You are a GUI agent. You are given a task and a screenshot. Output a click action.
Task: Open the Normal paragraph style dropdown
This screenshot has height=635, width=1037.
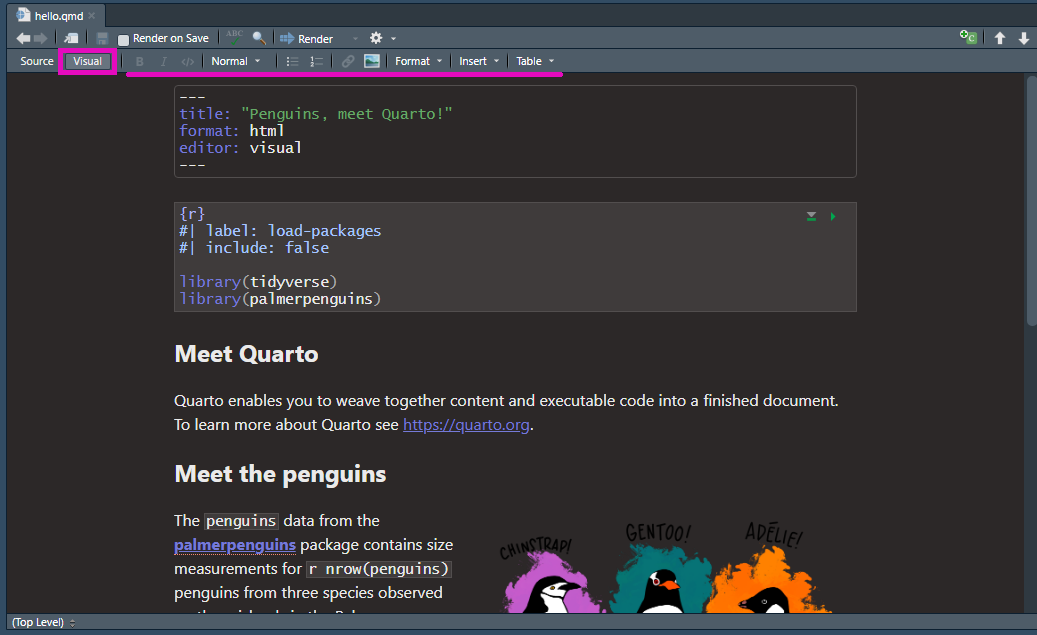(235, 61)
